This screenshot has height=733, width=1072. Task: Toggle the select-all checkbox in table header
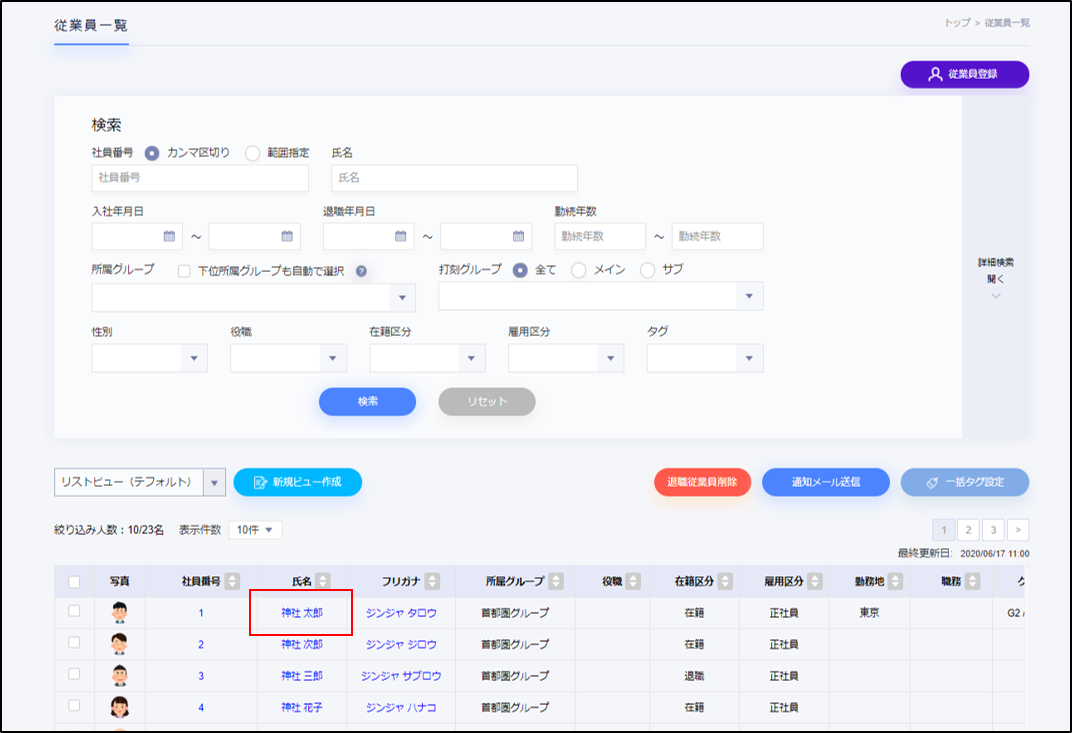click(x=74, y=581)
